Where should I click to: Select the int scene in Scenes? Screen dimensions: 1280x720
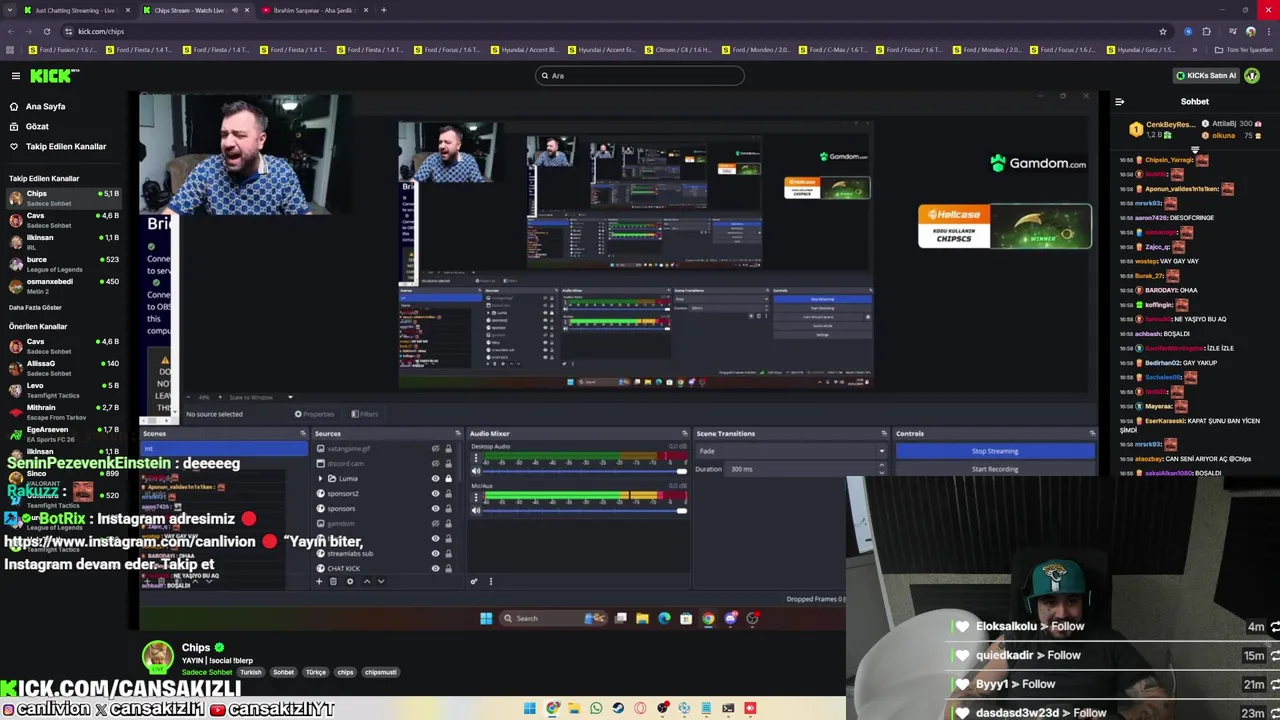(225, 449)
